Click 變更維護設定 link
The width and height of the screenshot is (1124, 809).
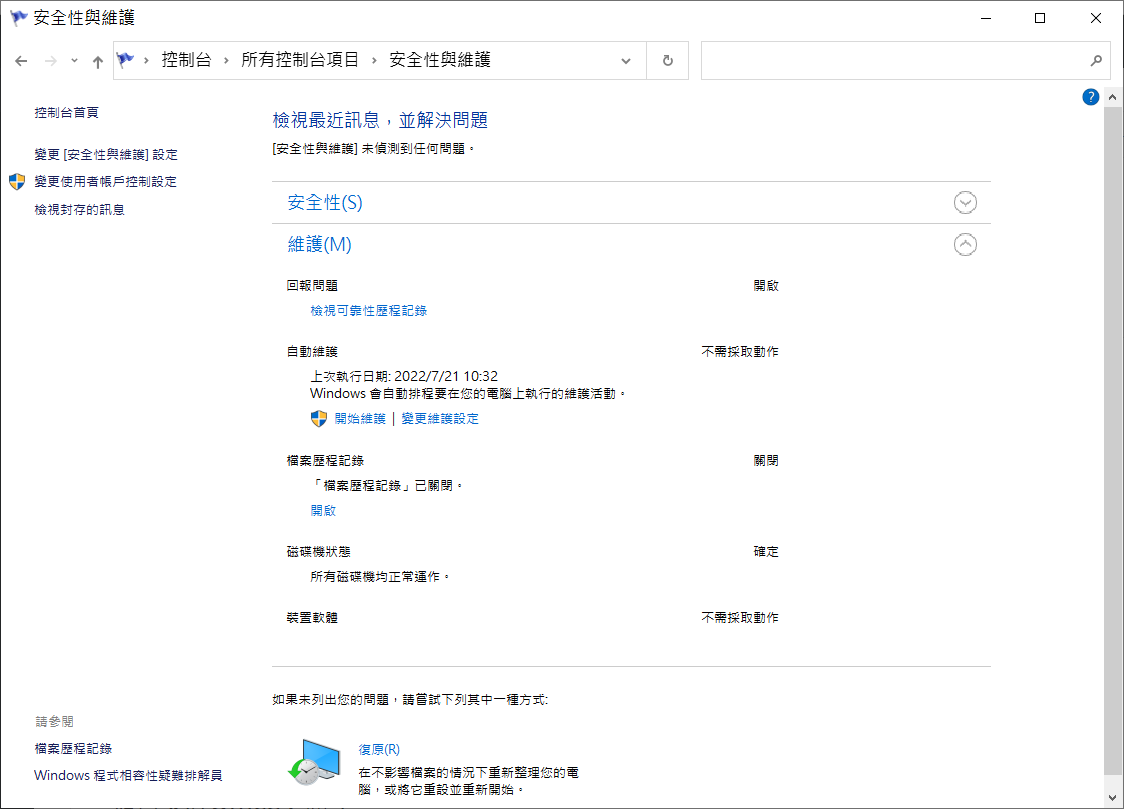pyautogui.click(x=440, y=419)
